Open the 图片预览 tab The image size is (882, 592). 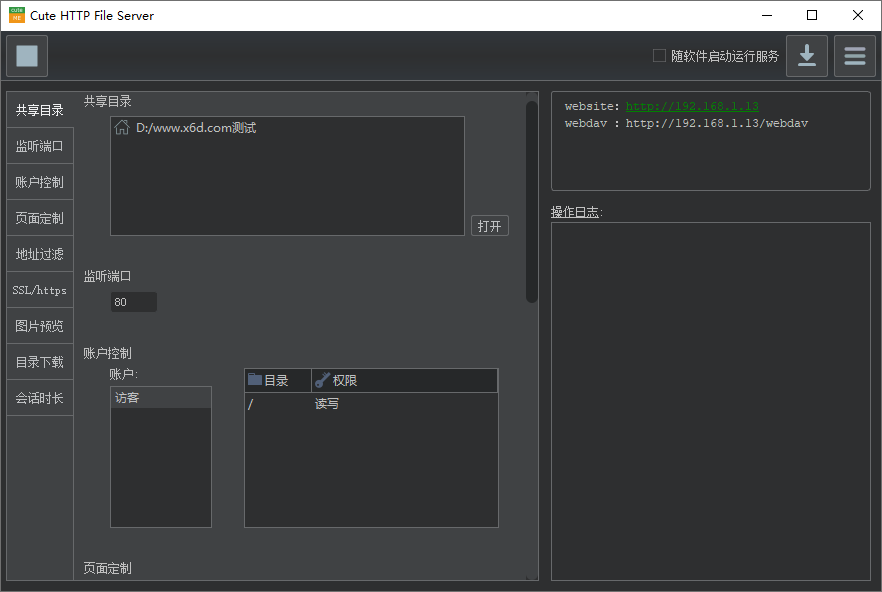coord(40,326)
